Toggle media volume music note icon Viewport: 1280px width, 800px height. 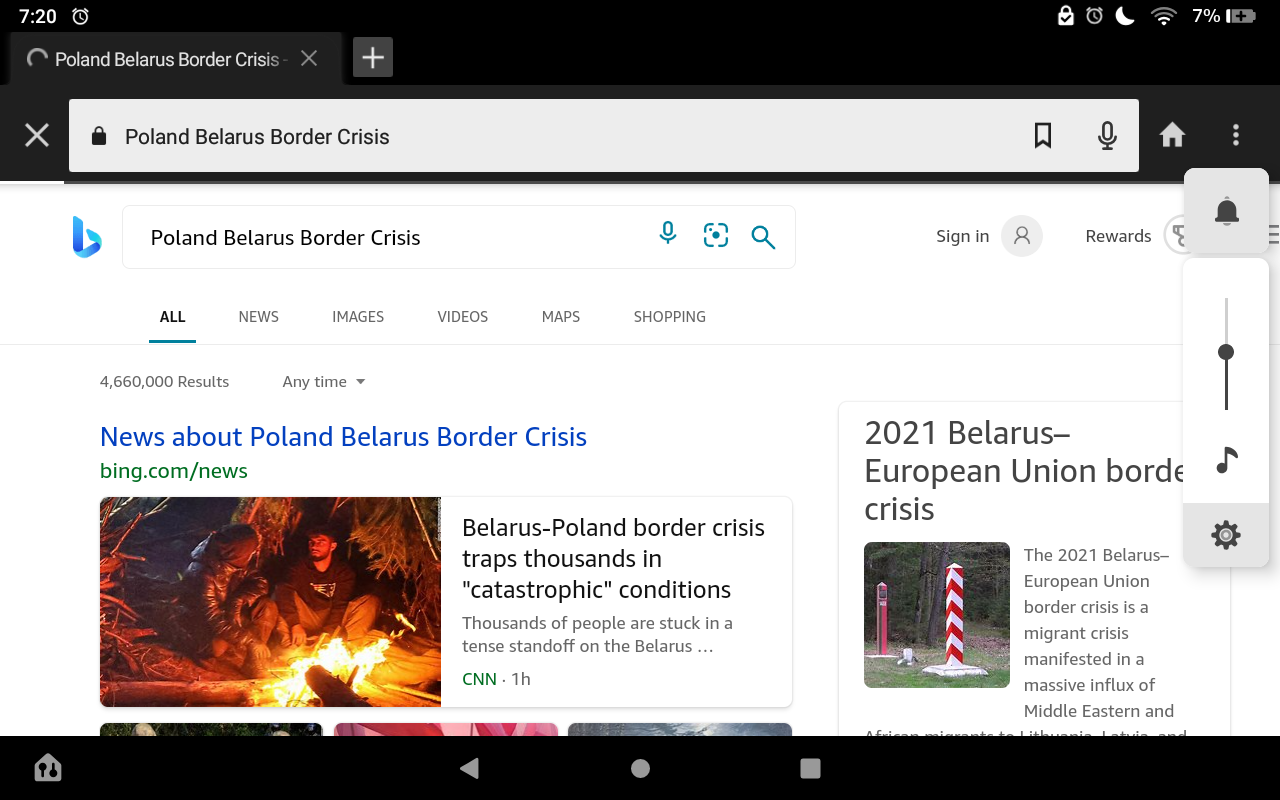pos(1226,461)
